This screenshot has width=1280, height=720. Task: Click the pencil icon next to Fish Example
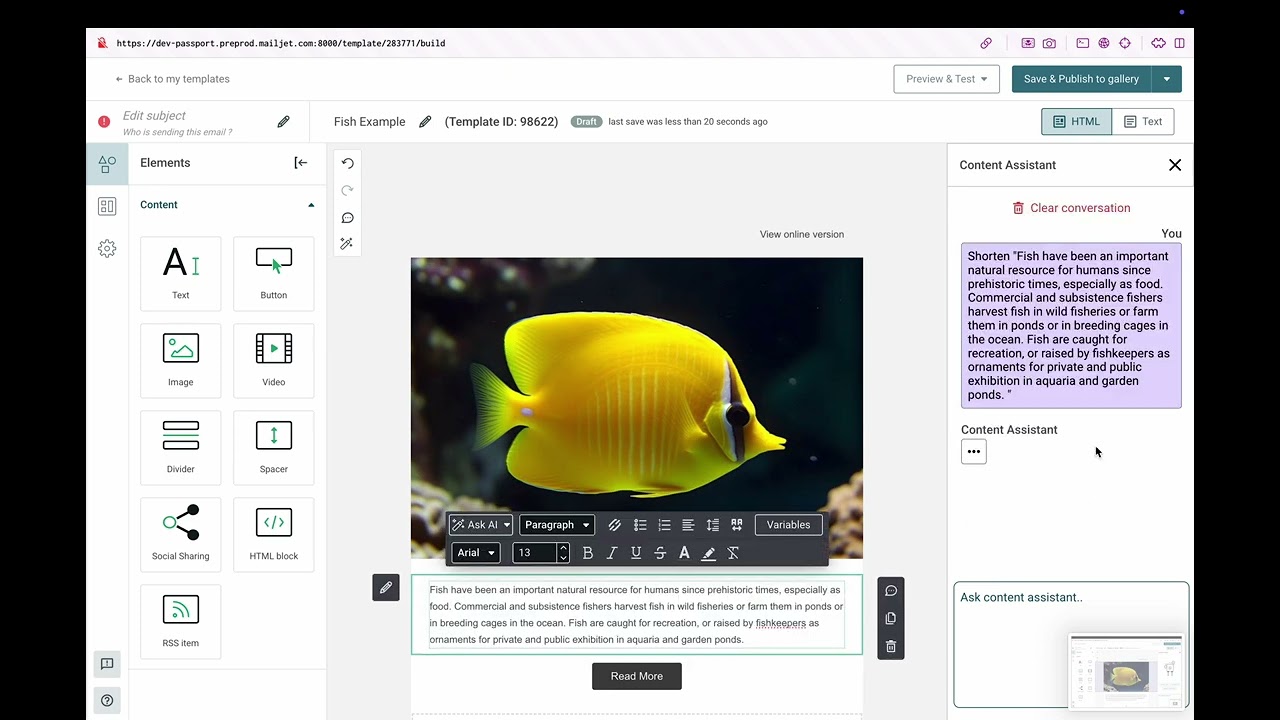[425, 122]
